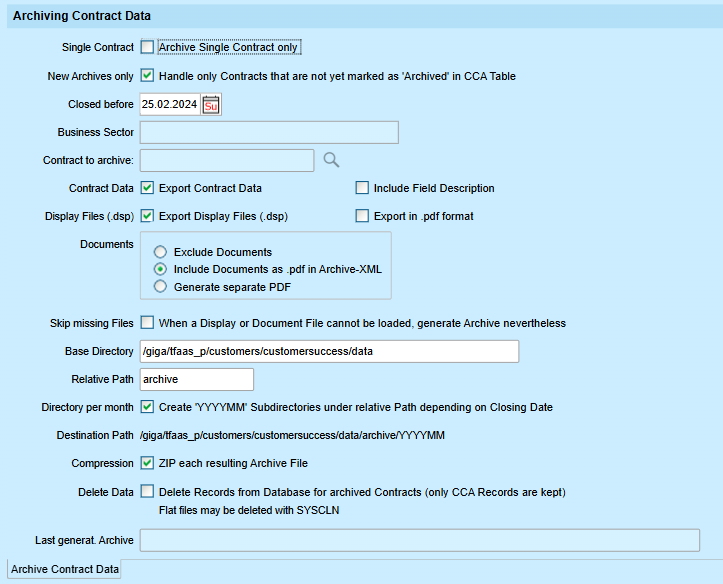Toggle Export Contract Data checkbox
Viewport: 723px width, 584px height.
pyautogui.click(x=147, y=188)
